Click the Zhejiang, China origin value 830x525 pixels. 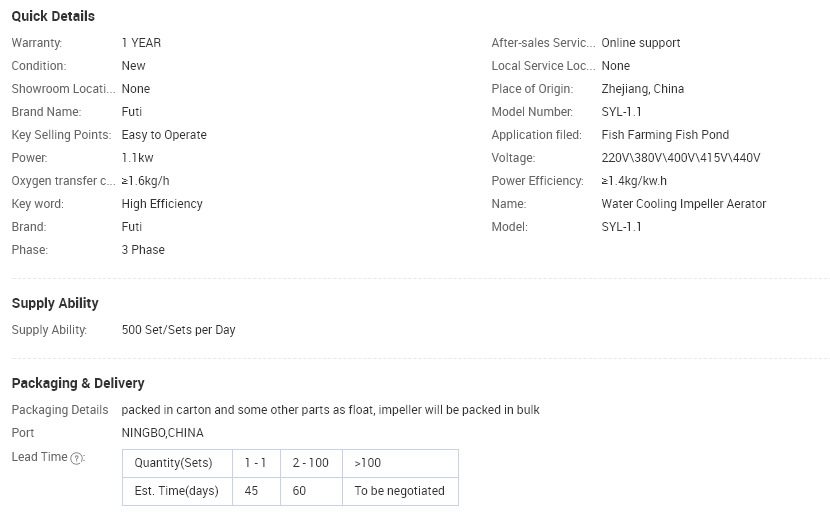coord(643,89)
